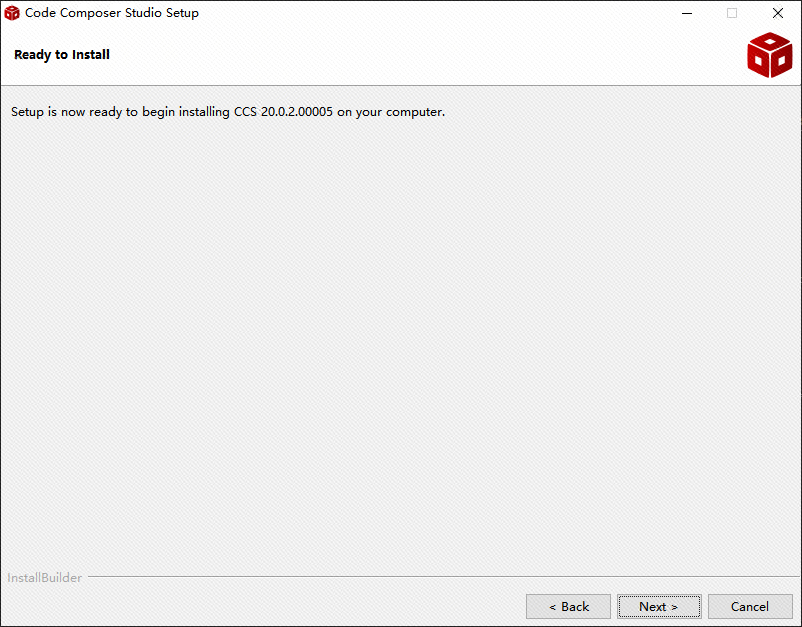Click the 'Code Composer Studio Setup' window title
Viewport: 802px width, 627px height.
pyautogui.click(x=112, y=13)
